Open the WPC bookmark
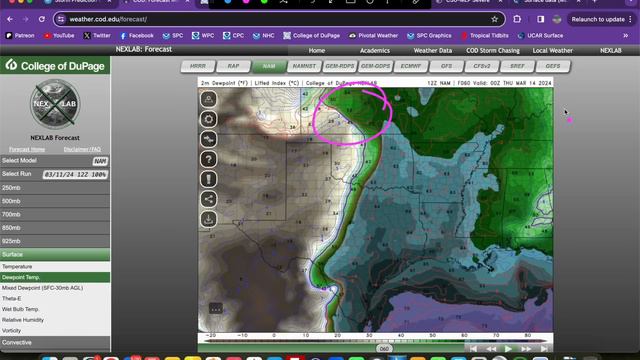Screen dimensions: 640x360 tap(203, 36)
